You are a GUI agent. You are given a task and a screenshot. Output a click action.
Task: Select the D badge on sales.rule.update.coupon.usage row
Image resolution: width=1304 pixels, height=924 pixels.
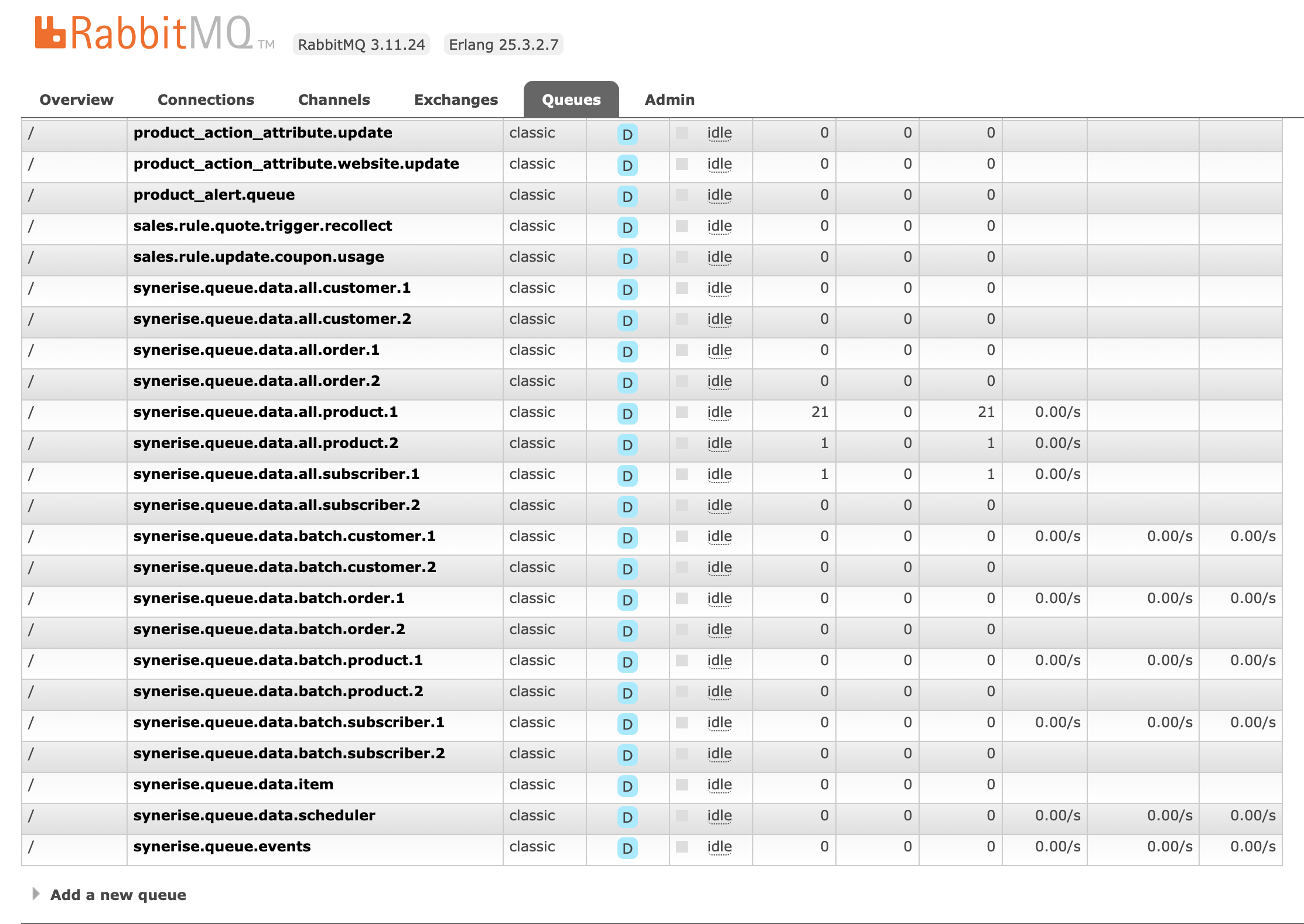pyautogui.click(x=627, y=259)
